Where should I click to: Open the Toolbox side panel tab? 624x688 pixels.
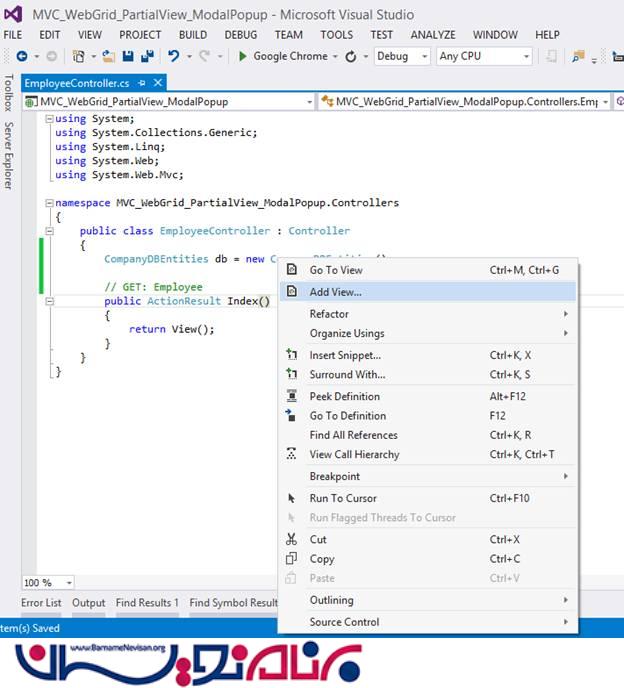tap(9, 92)
